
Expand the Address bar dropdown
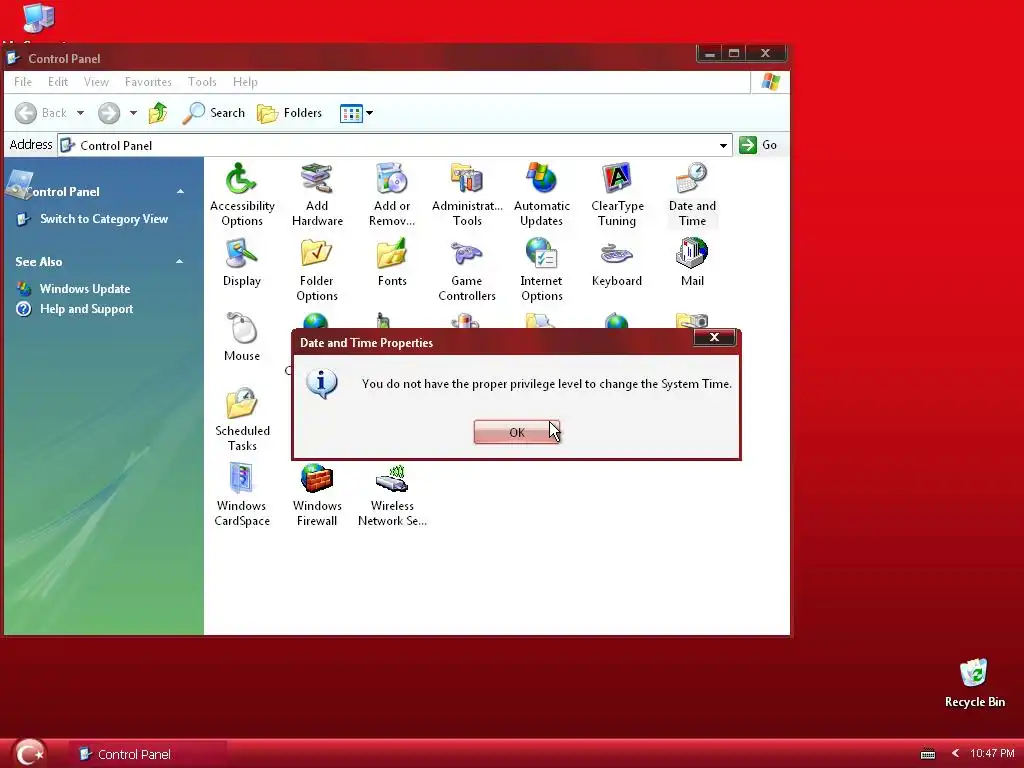723,146
